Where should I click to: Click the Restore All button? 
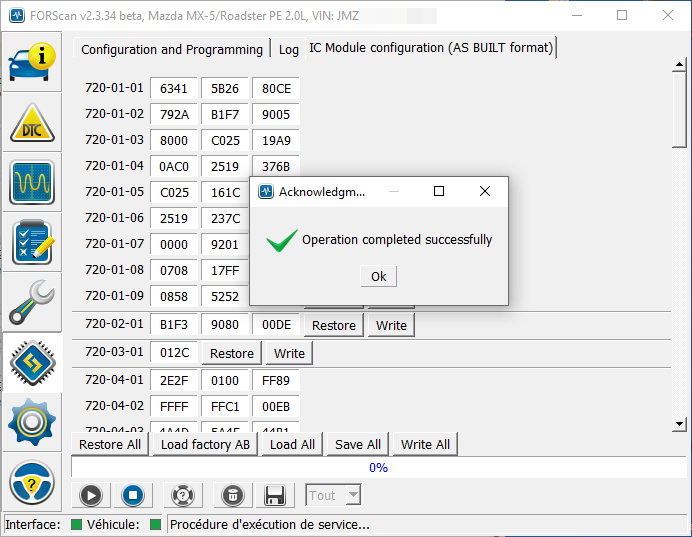110,444
